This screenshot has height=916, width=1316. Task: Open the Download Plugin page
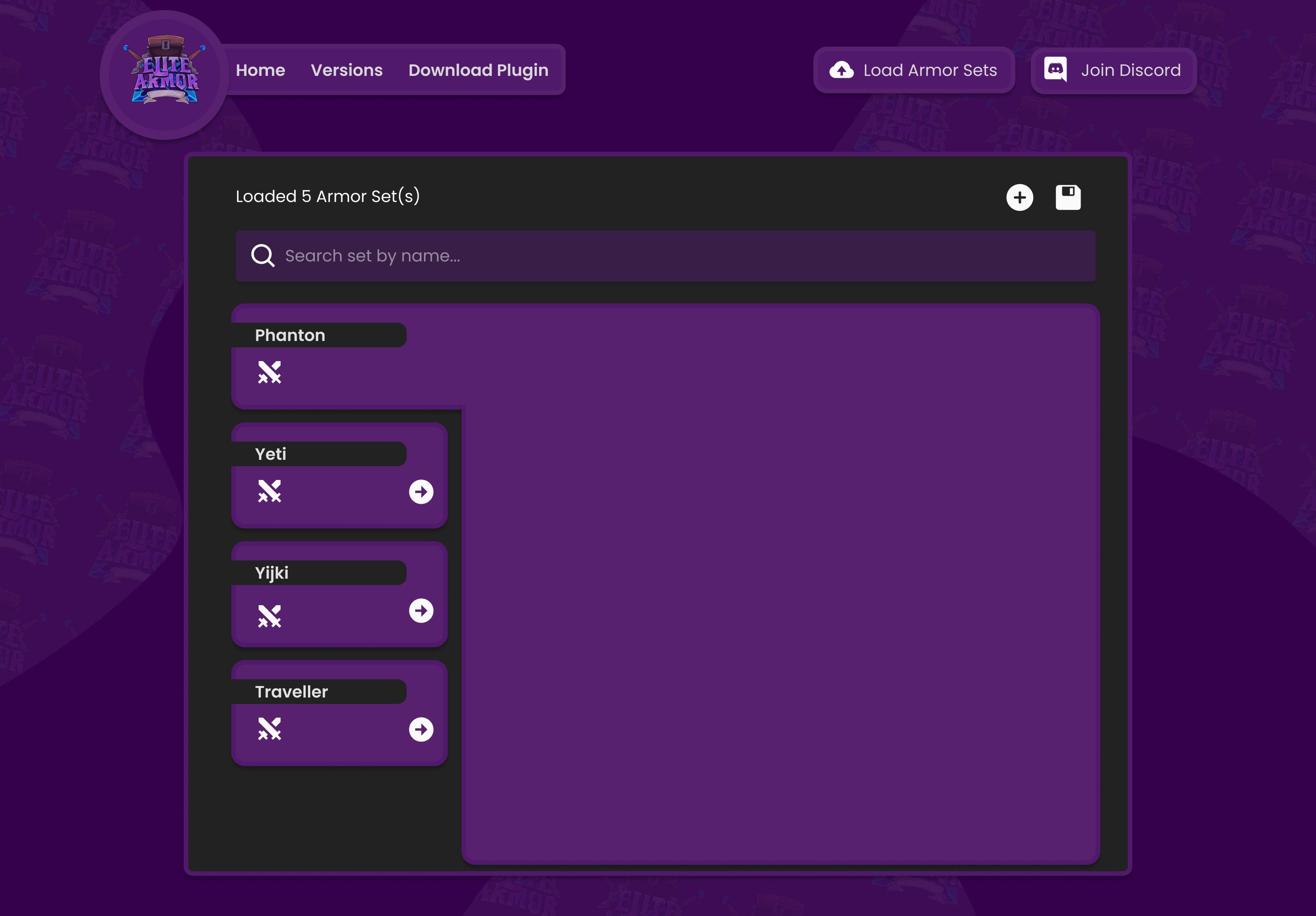coord(478,70)
